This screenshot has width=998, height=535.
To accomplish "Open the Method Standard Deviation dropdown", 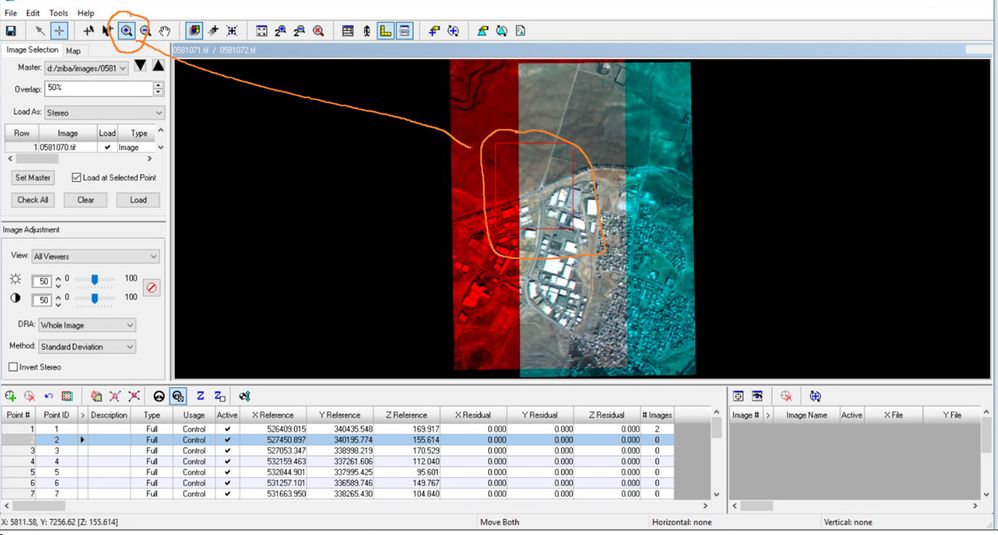I will click(87, 347).
